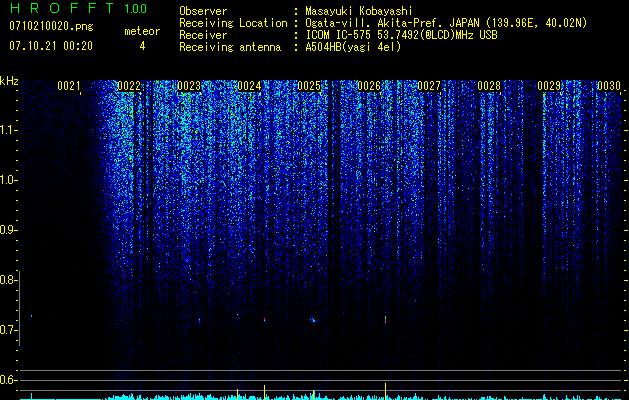The height and width of the screenshot is (400, 629).
Task: Click the red meteor echo near 0026
Action: (x=386, y=319)
